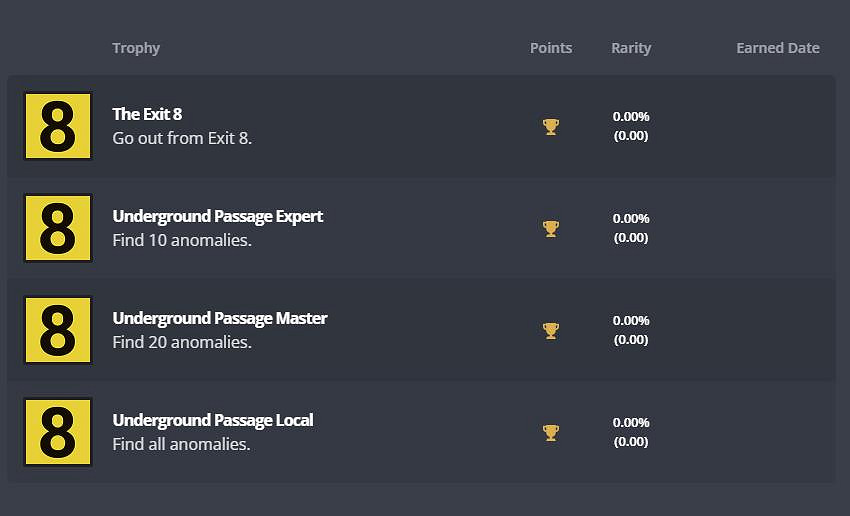This screenshot has height=516, width=850.
Task: Sort by the Rarity column header
Action: coord(631,48)
